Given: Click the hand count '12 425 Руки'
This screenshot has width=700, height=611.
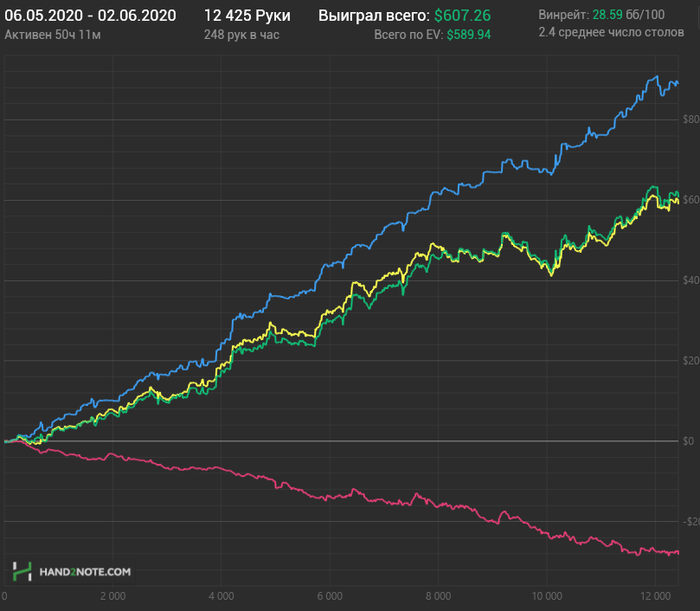Looking at the screenshot, I should [247, 16].
